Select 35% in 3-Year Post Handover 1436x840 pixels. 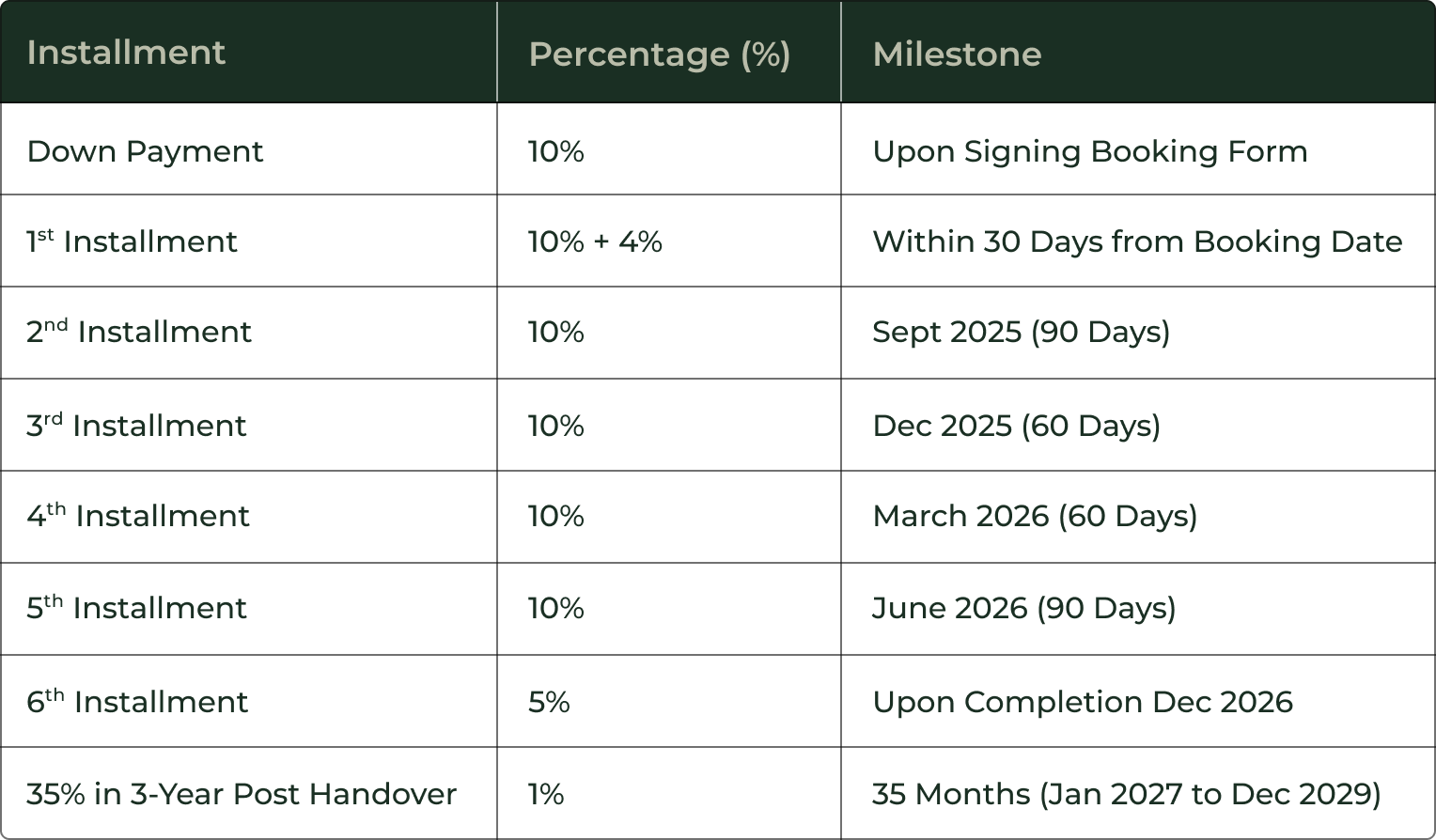pyautogui.click(x=242, y=794)
